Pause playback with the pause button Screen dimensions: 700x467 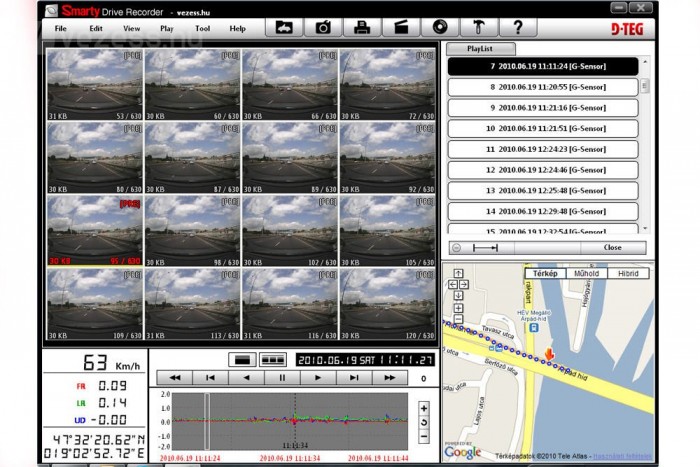tap(282, 378)
